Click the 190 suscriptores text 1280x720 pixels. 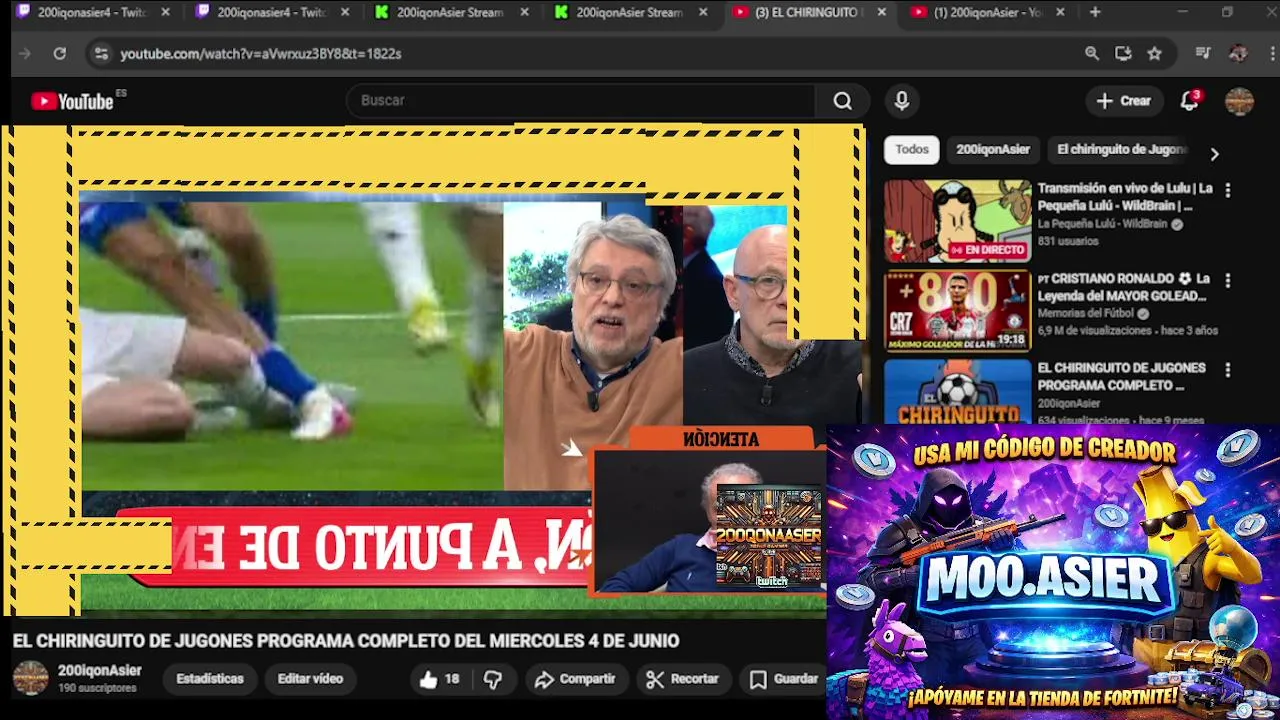97,689
